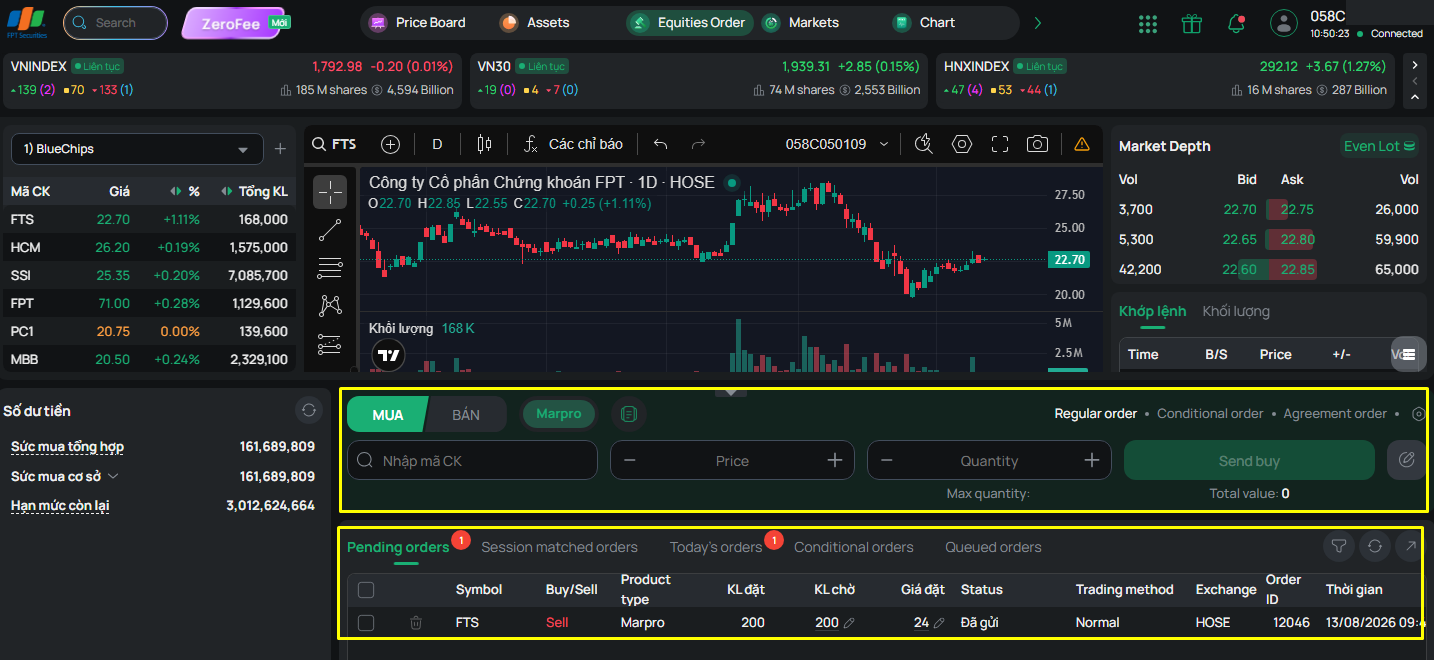The image size is (1434, 660).
Task: Open the Assets tab
Action: [536, 22]
